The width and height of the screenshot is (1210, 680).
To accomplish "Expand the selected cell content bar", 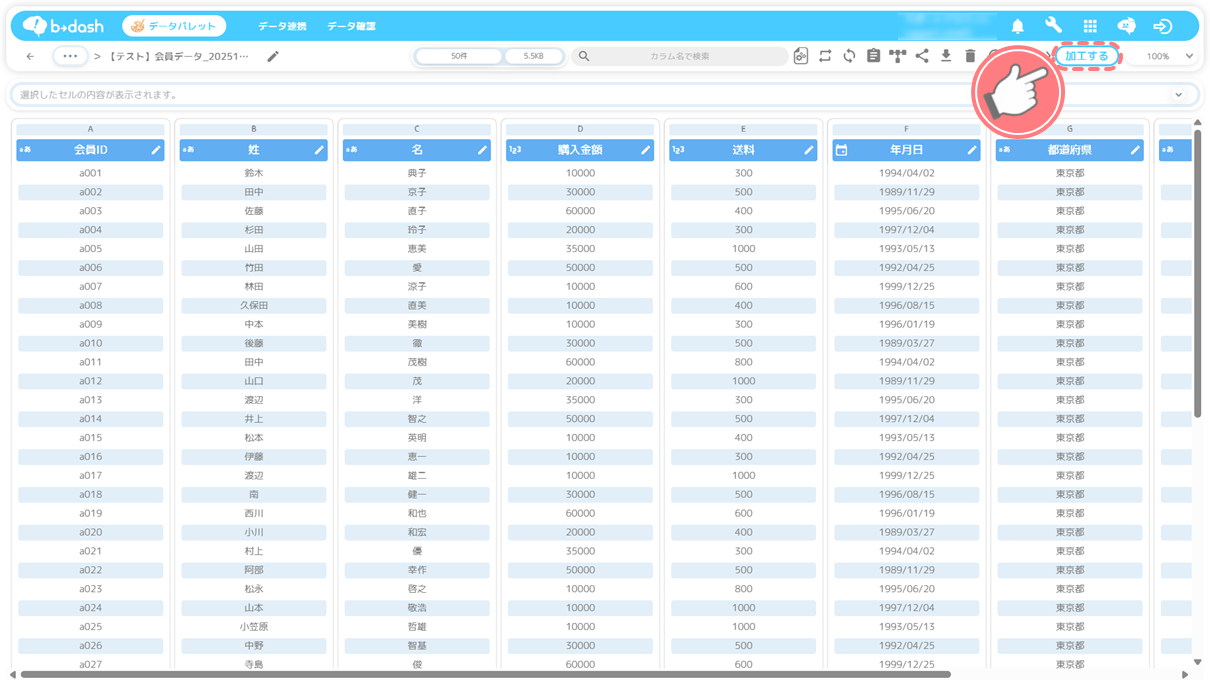I will 1179,95.
